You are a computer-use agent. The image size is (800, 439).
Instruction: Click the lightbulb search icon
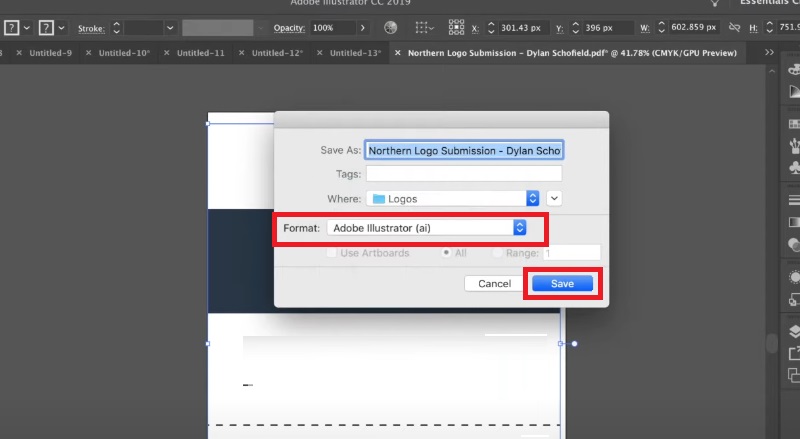pyautogui.click(x=715, y=3)
